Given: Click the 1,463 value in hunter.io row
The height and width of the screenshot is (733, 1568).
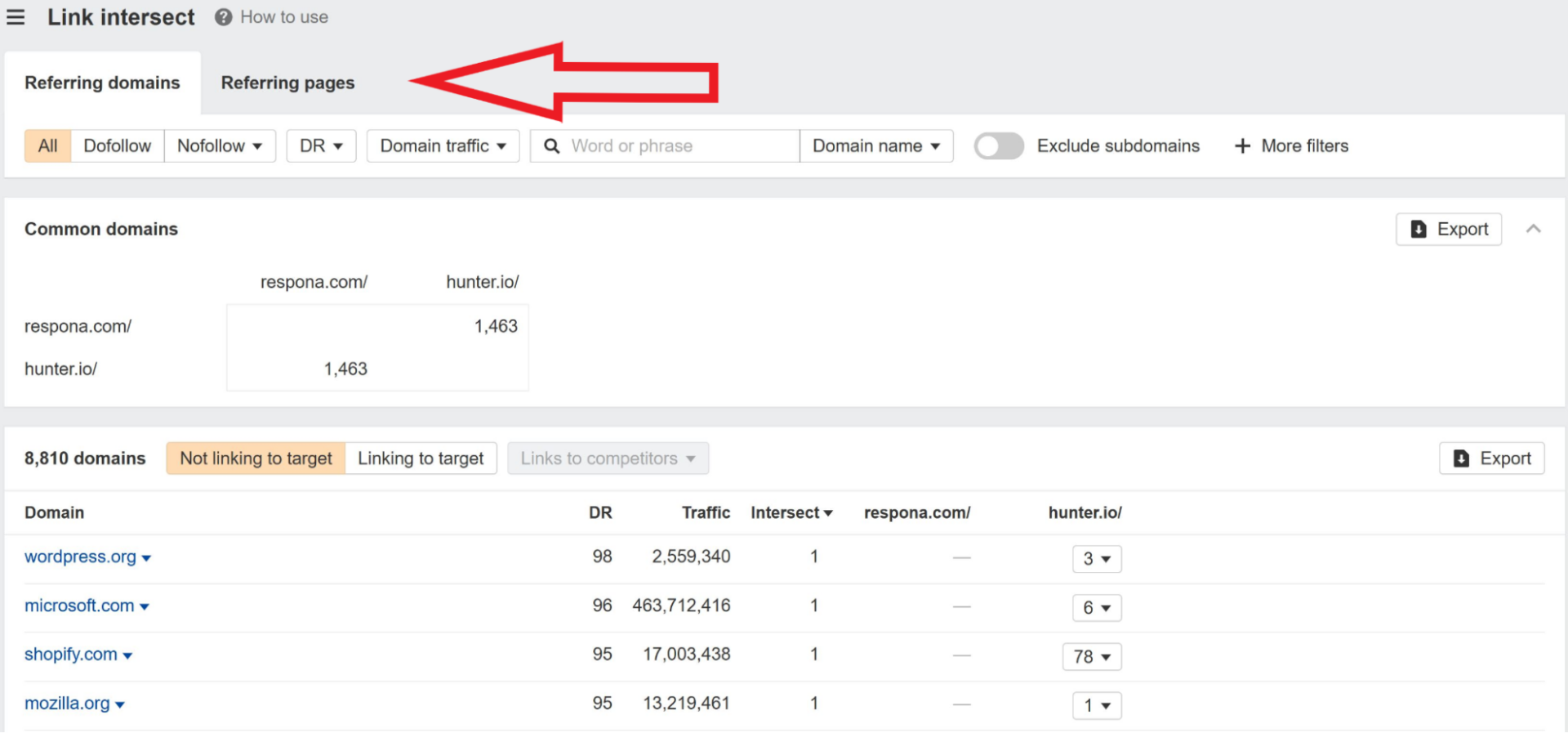Looking at the screenshot, I should coord(345,369).
